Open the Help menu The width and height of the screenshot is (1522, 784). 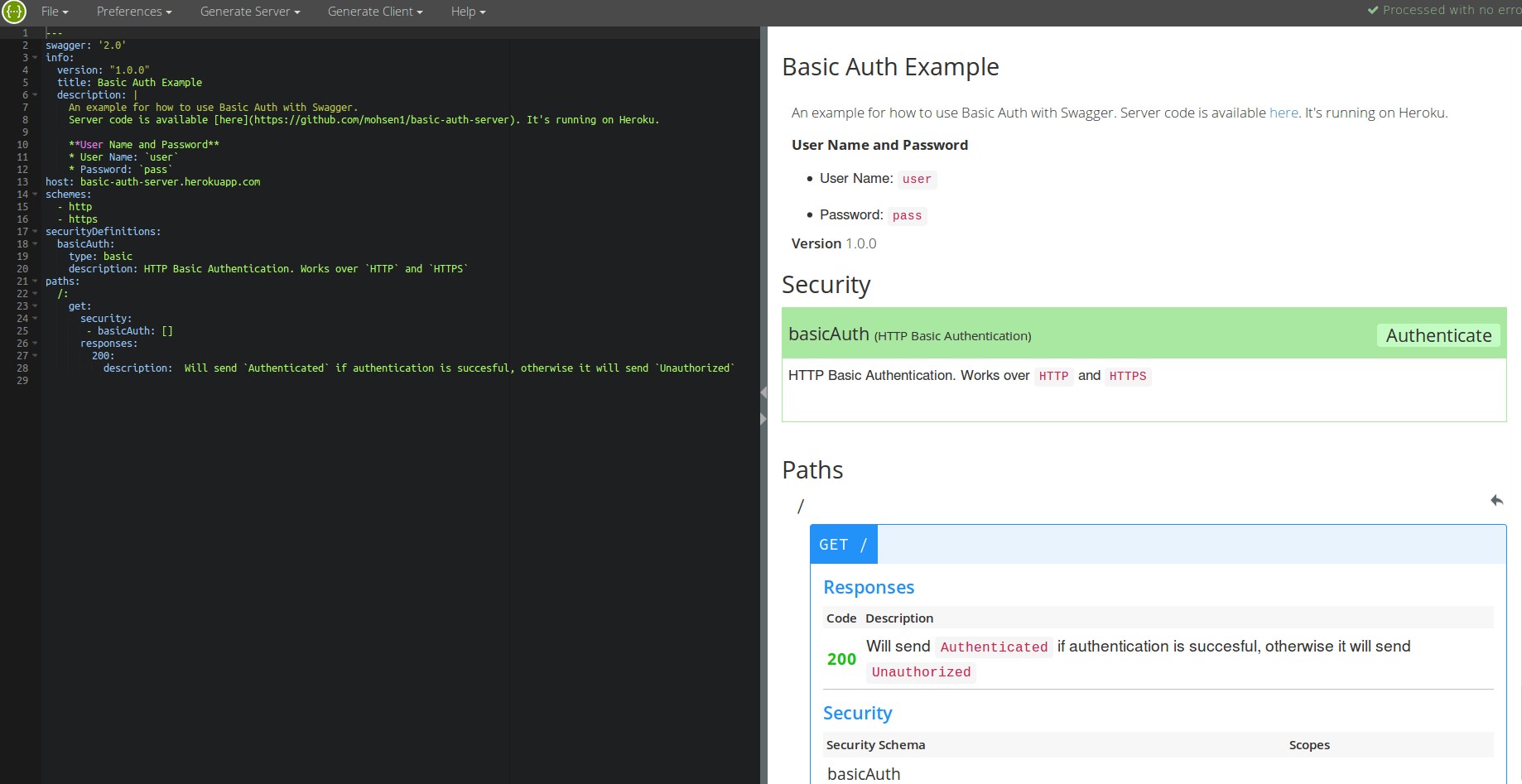[468, 12]
